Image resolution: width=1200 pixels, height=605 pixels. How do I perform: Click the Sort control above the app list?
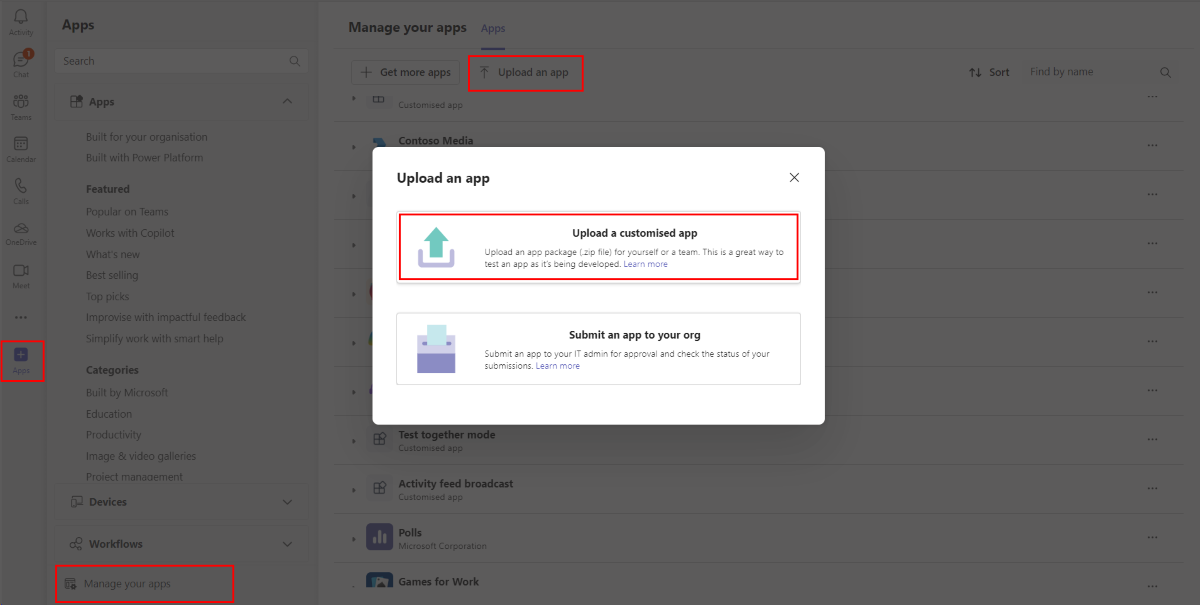pos(989,71)
